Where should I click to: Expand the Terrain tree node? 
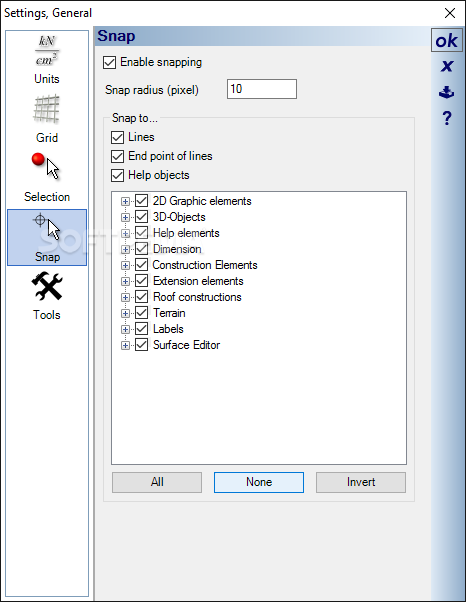point(125,313)
